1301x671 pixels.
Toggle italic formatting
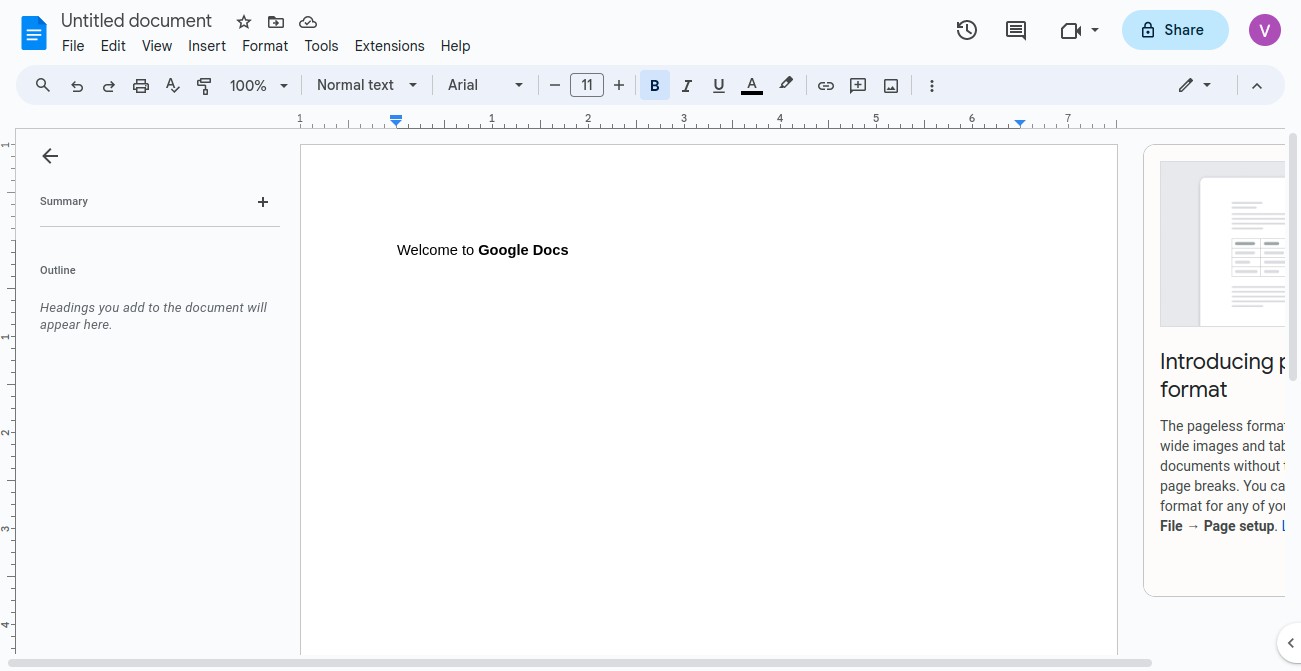[687, 85]
